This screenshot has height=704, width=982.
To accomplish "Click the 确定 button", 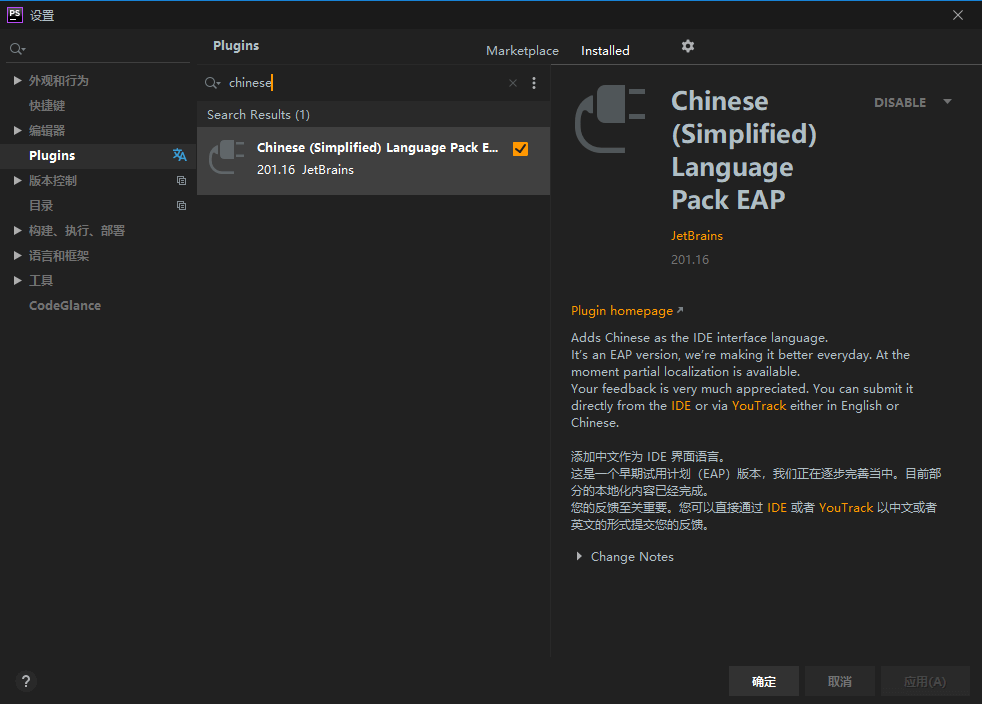I will pos(763,681).
